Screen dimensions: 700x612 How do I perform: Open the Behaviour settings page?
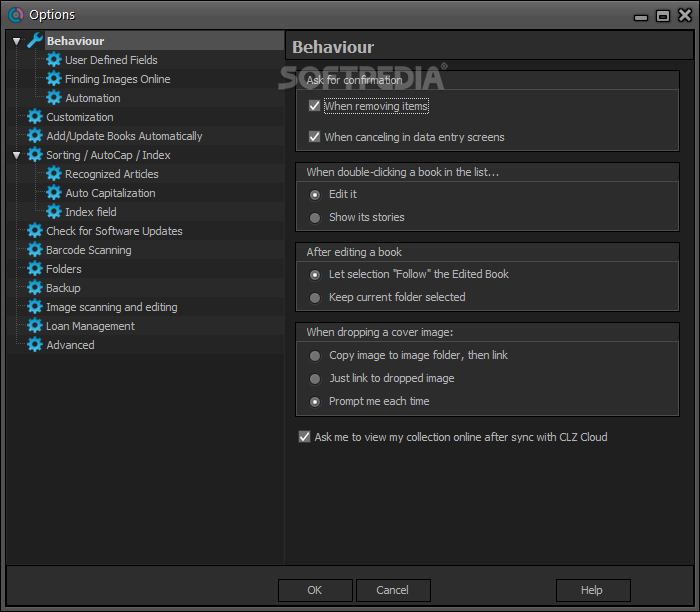(75, 41)
